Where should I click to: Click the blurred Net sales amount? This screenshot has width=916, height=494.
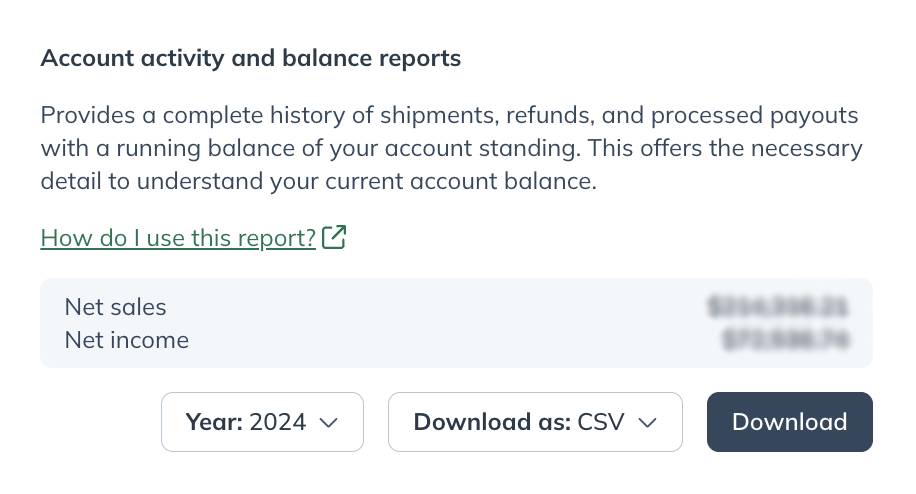pos(778,307)
